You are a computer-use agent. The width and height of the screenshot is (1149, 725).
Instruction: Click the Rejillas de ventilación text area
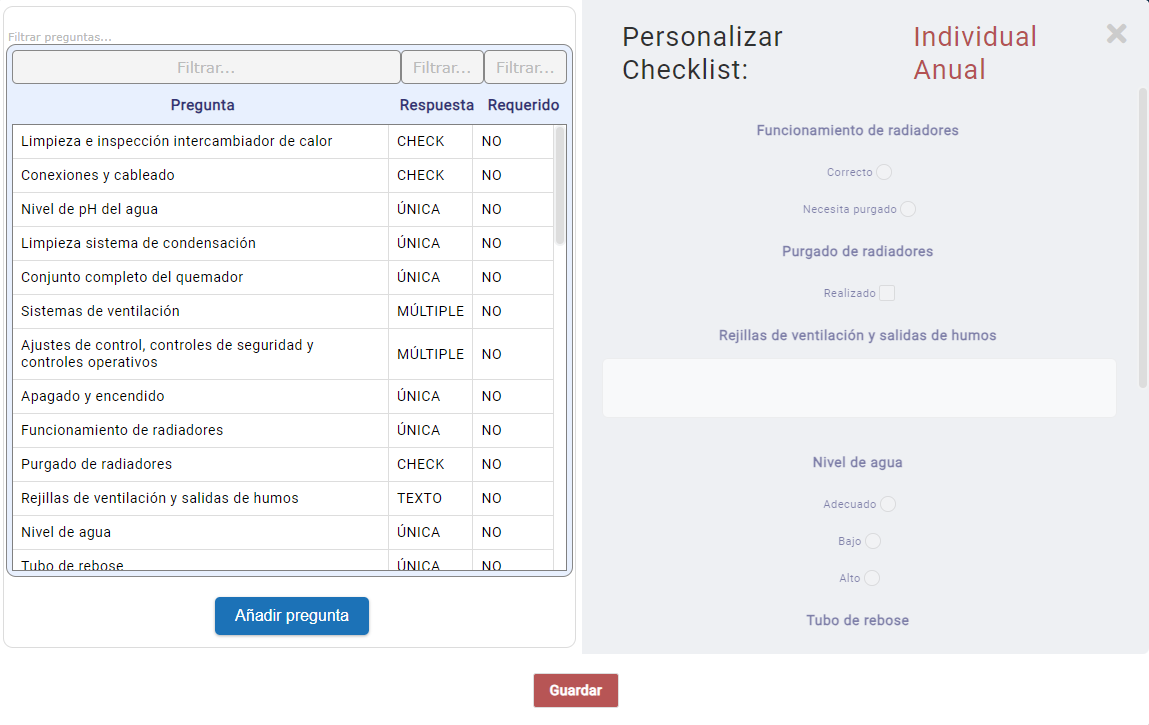click(x=858, y=388)
